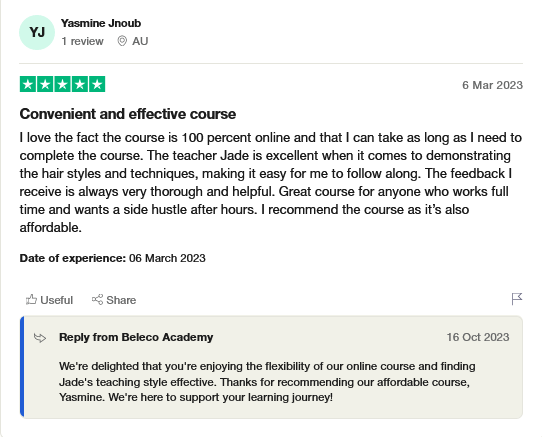542x437 pixels.
Task: Click the 16 Oct 2023 reply date
Action: coord(478,337)
